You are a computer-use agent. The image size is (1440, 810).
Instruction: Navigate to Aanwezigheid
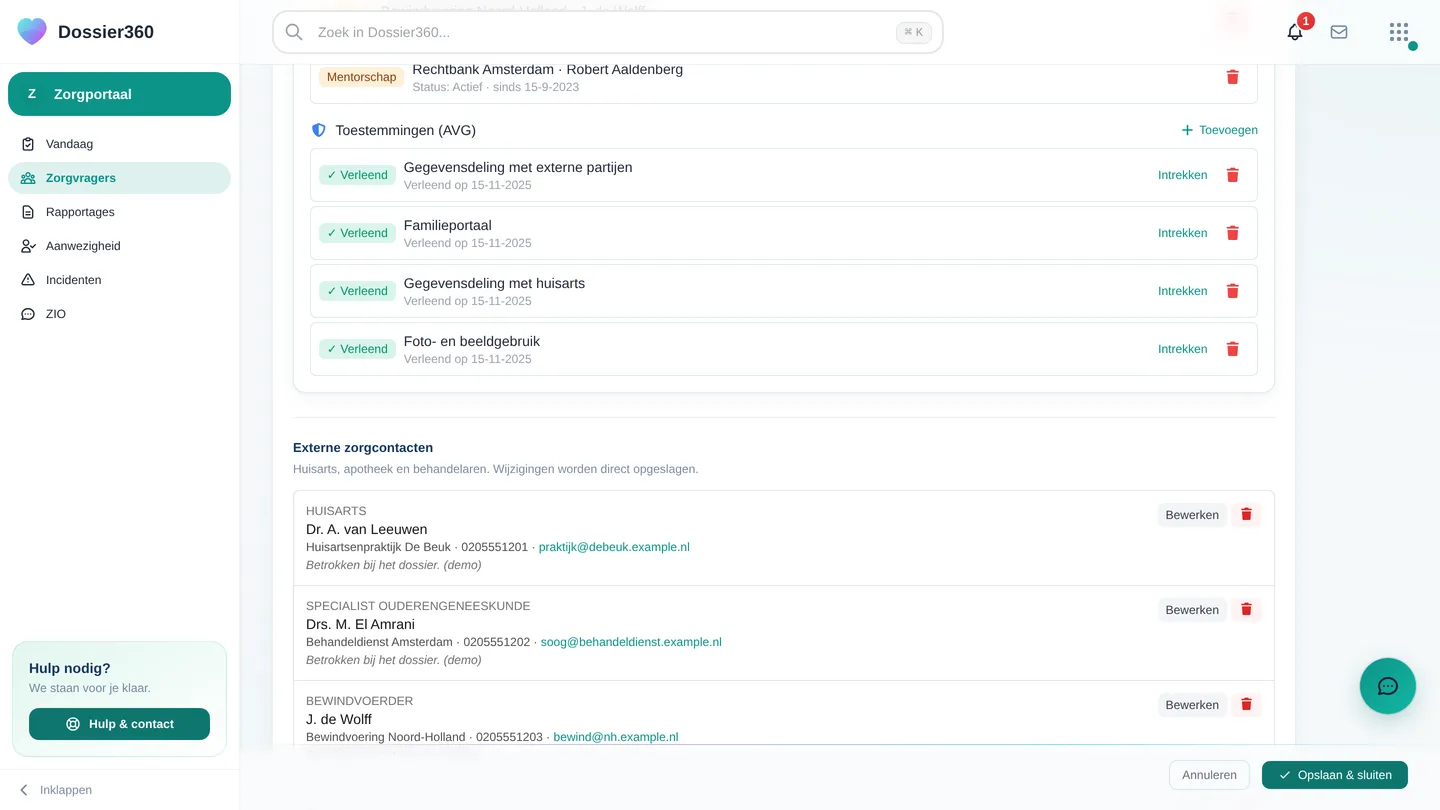[x=119, y=246]
